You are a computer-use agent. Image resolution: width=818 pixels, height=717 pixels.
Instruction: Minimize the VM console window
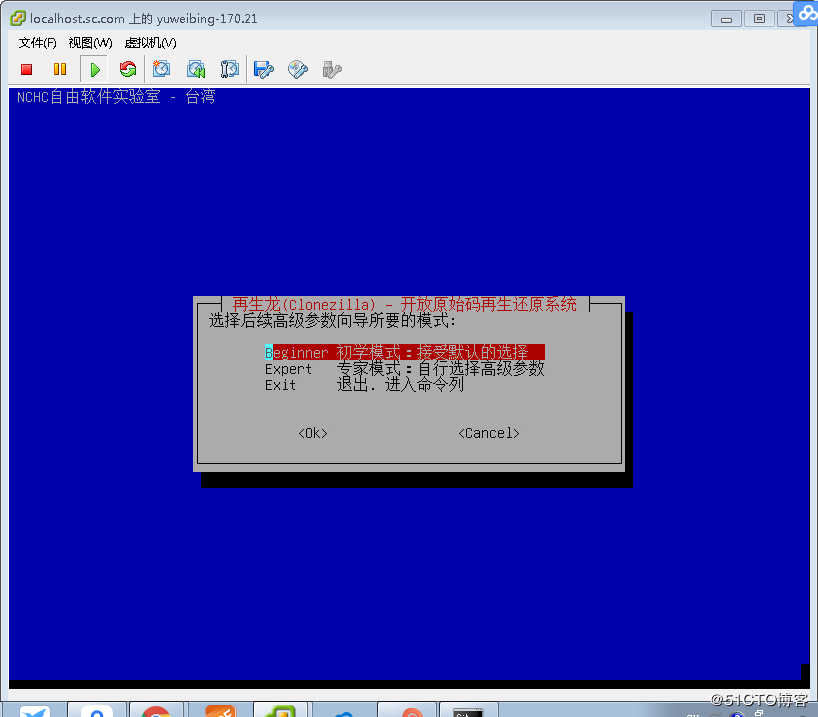pos(726,19)
